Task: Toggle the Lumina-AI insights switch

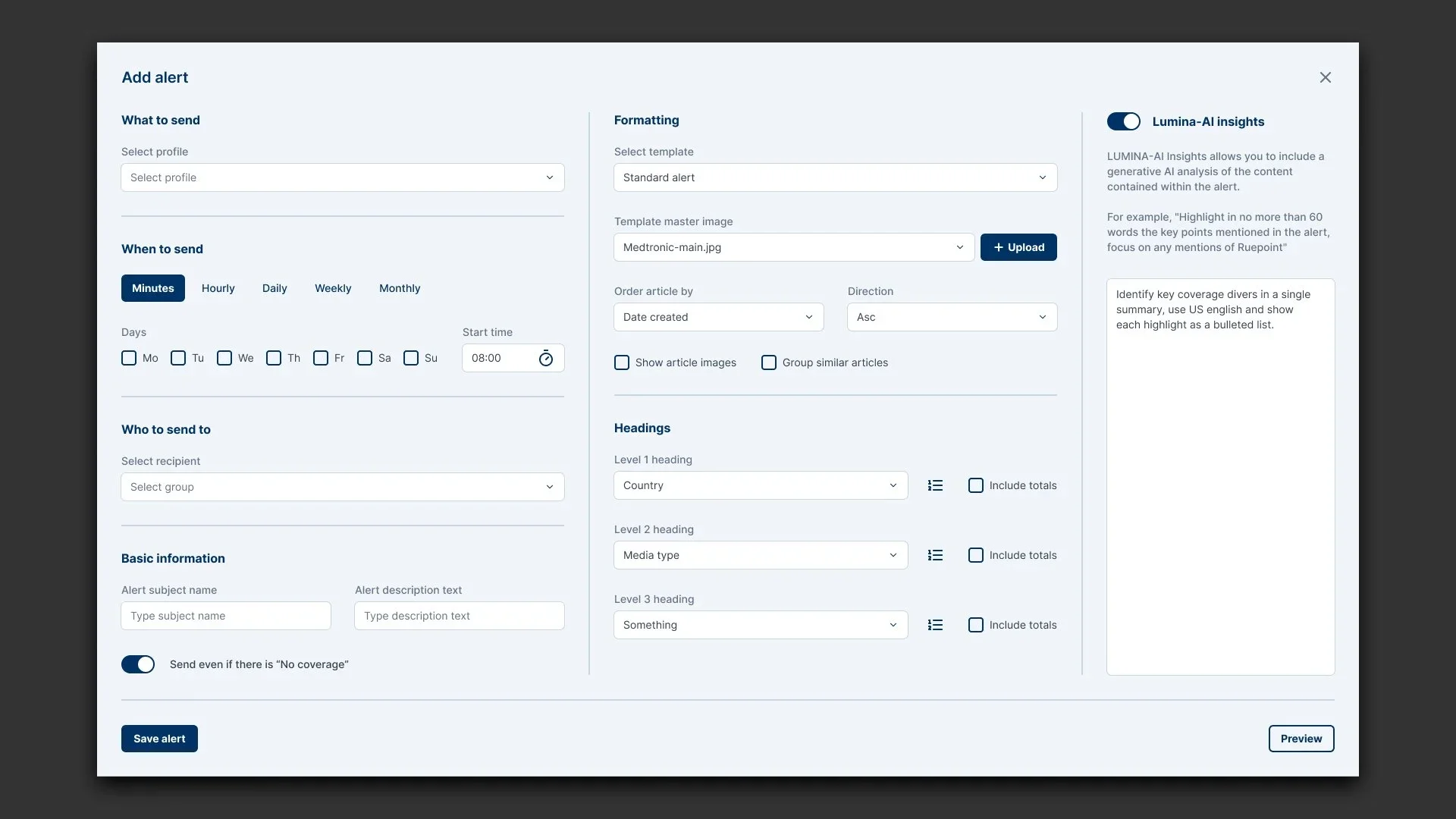Action: (1123, 121)
